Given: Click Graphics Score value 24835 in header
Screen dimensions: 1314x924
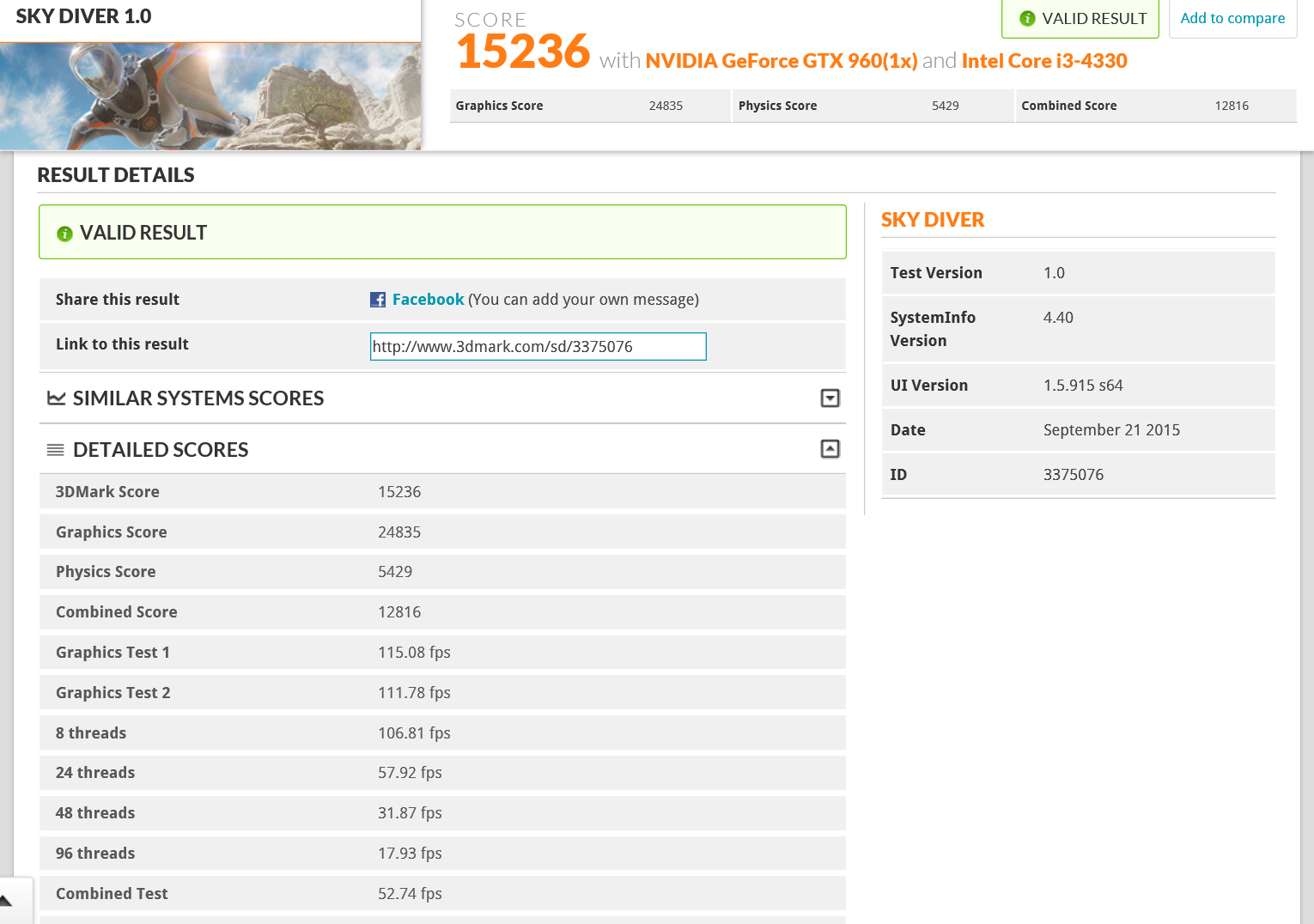Looking at the screenshot, I should point(666,106).
